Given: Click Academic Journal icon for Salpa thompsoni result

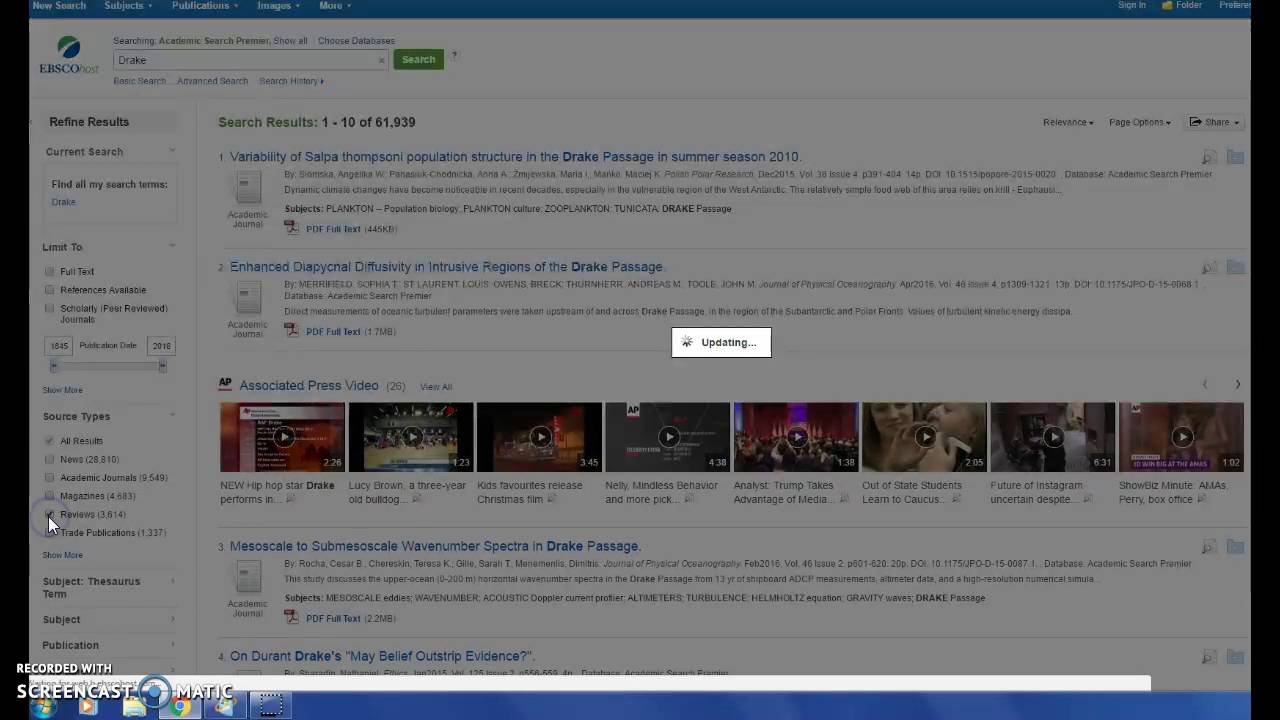Looking at the screenshot, I should 247,188.
